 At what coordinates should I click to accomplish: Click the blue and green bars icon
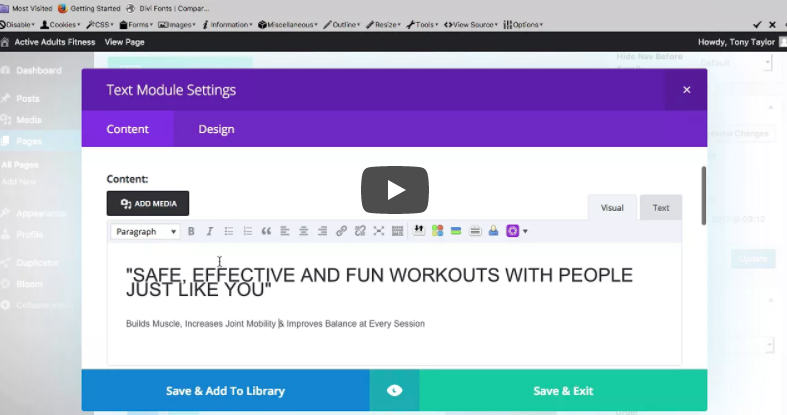pyautogui.click(x=456, y=231)
